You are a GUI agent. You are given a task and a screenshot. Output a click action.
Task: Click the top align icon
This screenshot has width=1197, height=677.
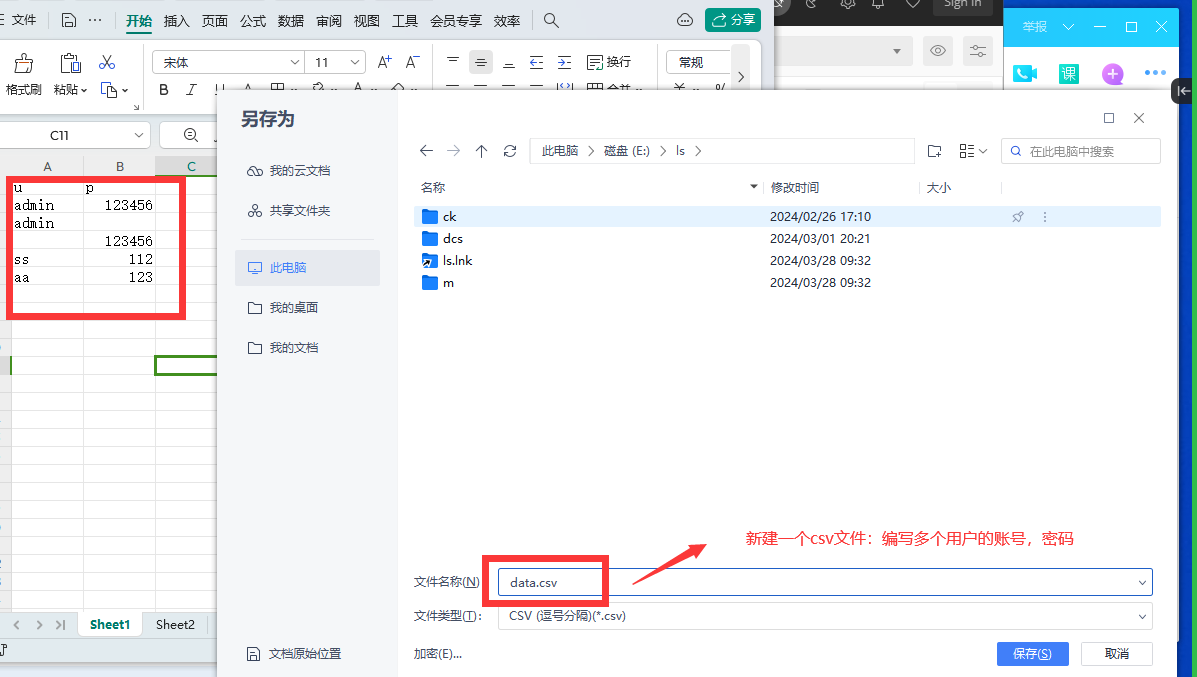point(453,60)
